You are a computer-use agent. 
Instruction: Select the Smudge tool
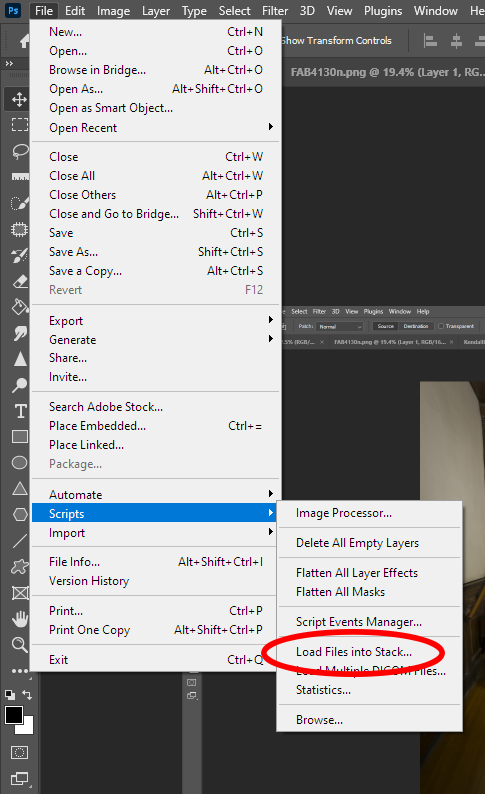(19, 333)
